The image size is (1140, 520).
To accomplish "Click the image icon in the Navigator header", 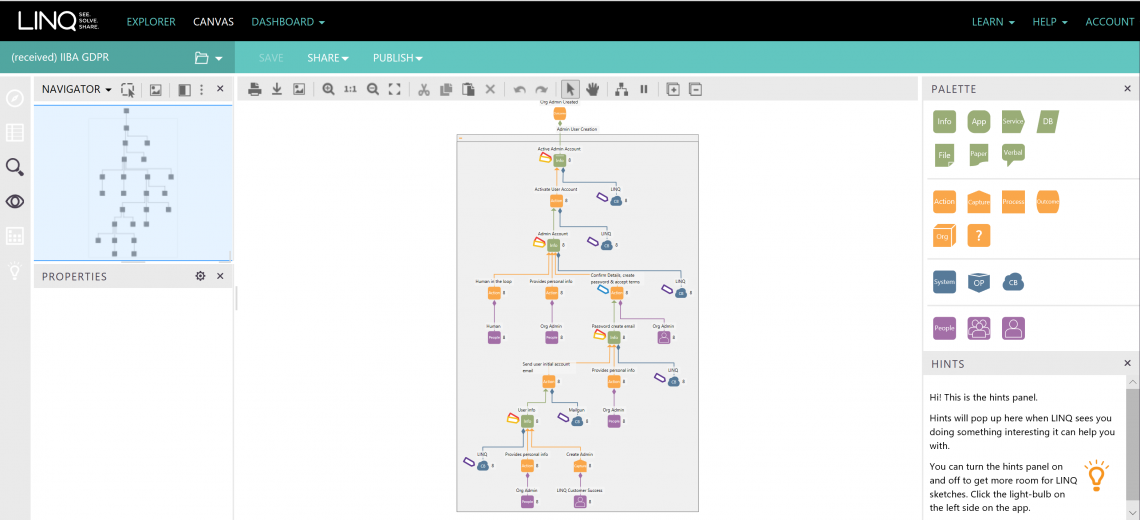I will 156,89.
